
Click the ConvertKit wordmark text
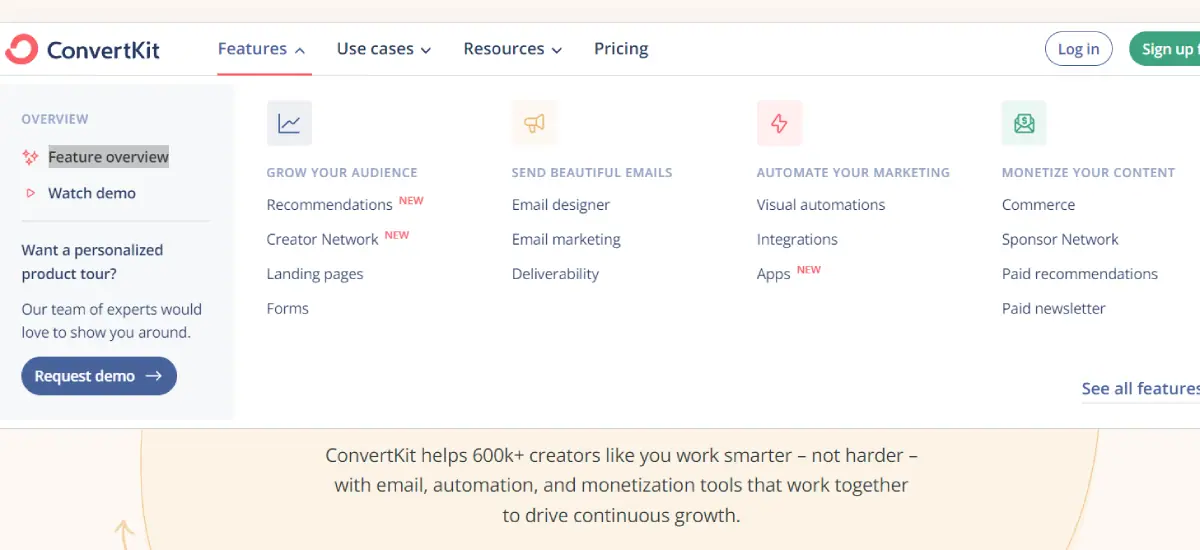104,49
